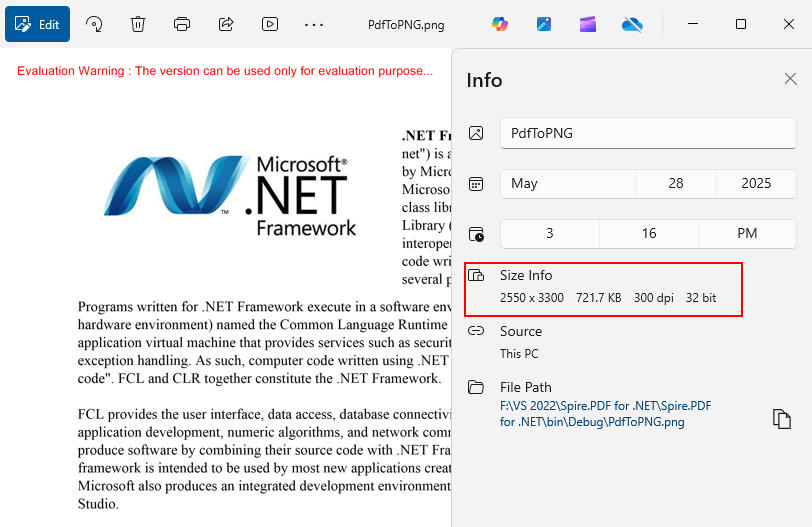This screenshot has height=527, width=812.
Task: Click the PdfToPNG.png title text
Action: point(406,25)
